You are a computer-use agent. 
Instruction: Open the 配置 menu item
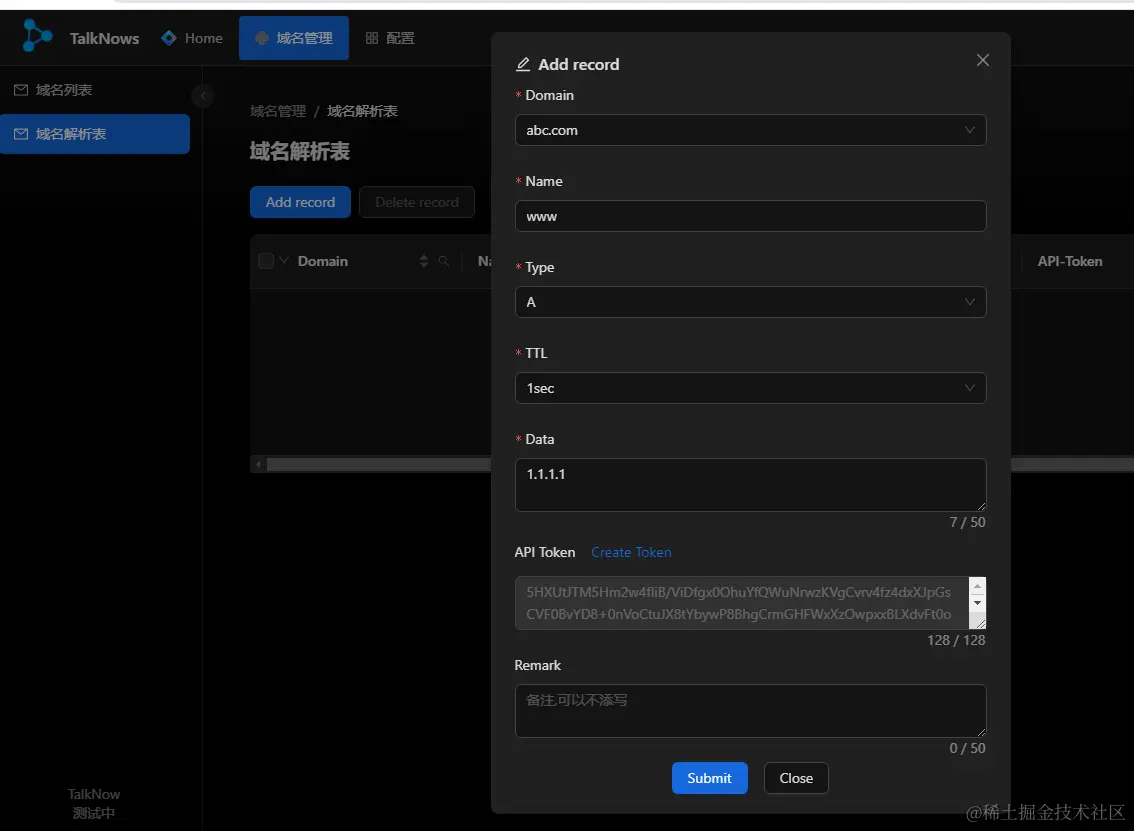click(390, 38)
